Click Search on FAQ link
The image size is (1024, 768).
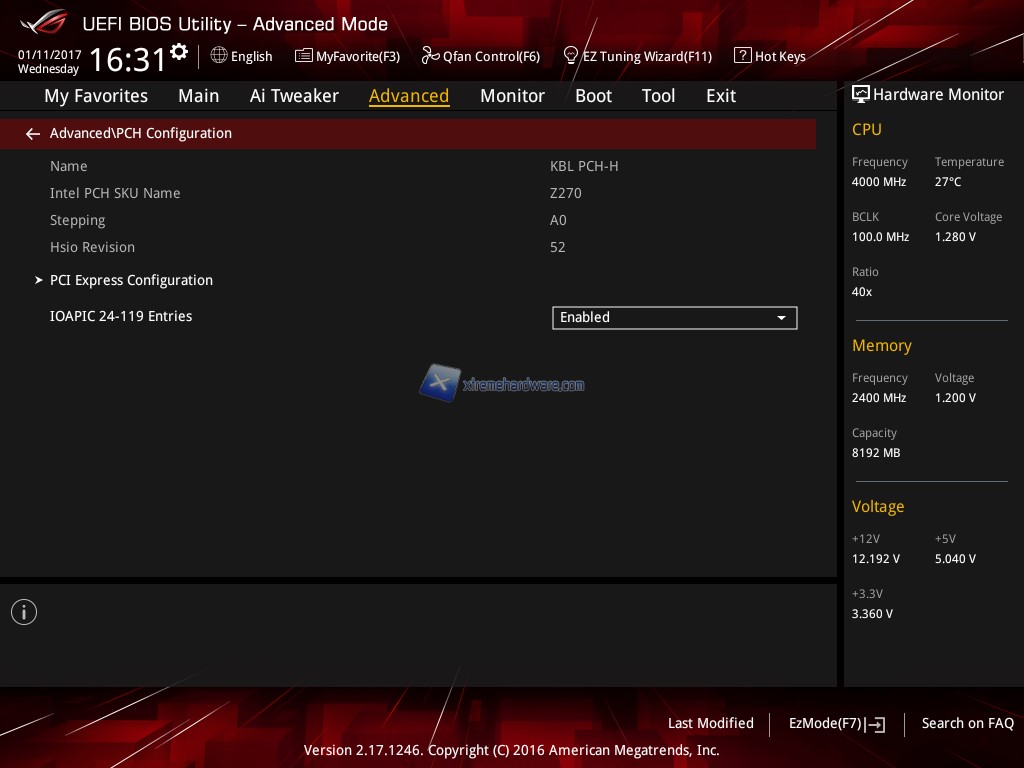(967, 723)
